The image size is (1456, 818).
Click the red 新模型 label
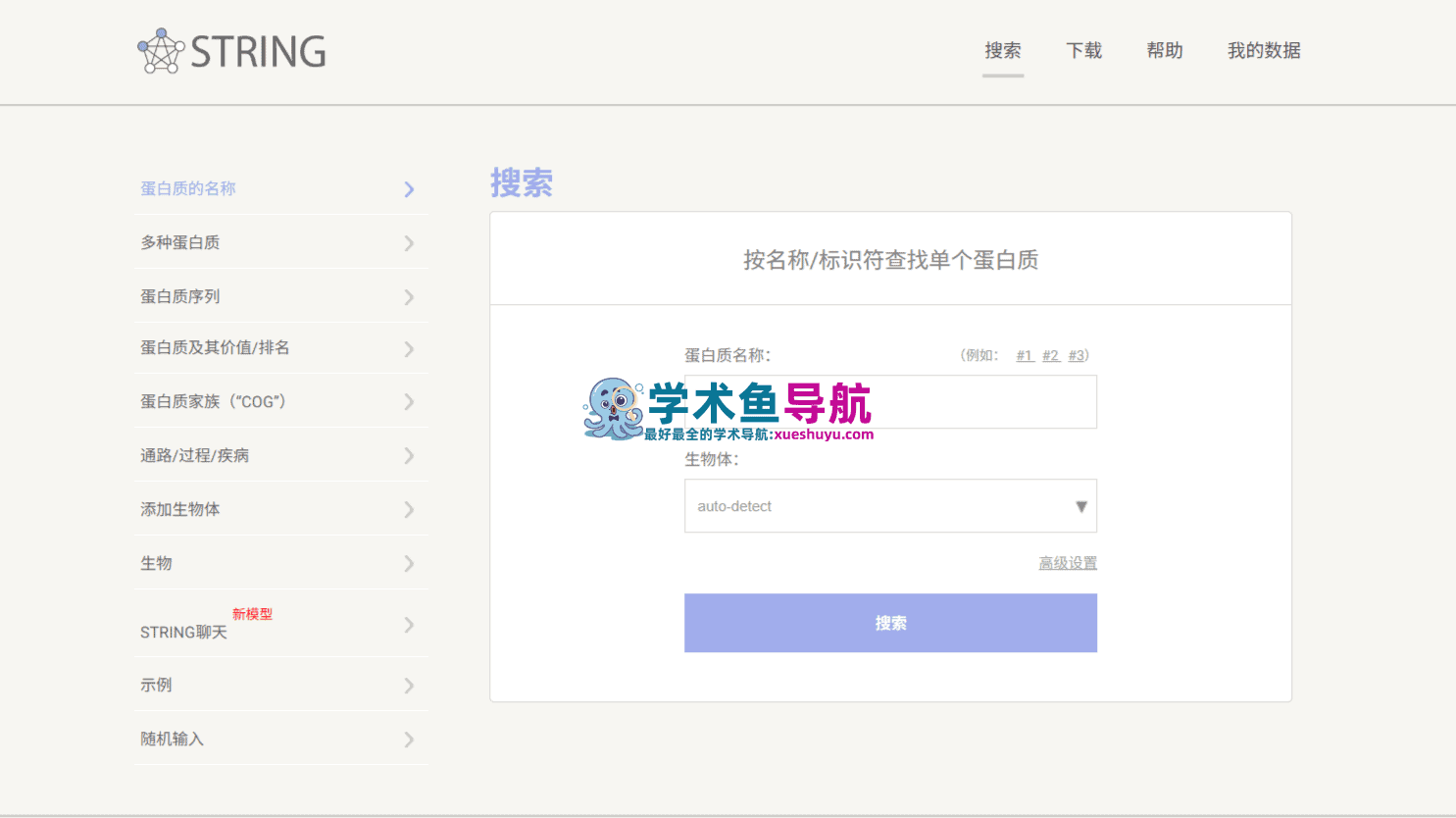(252, 614)
